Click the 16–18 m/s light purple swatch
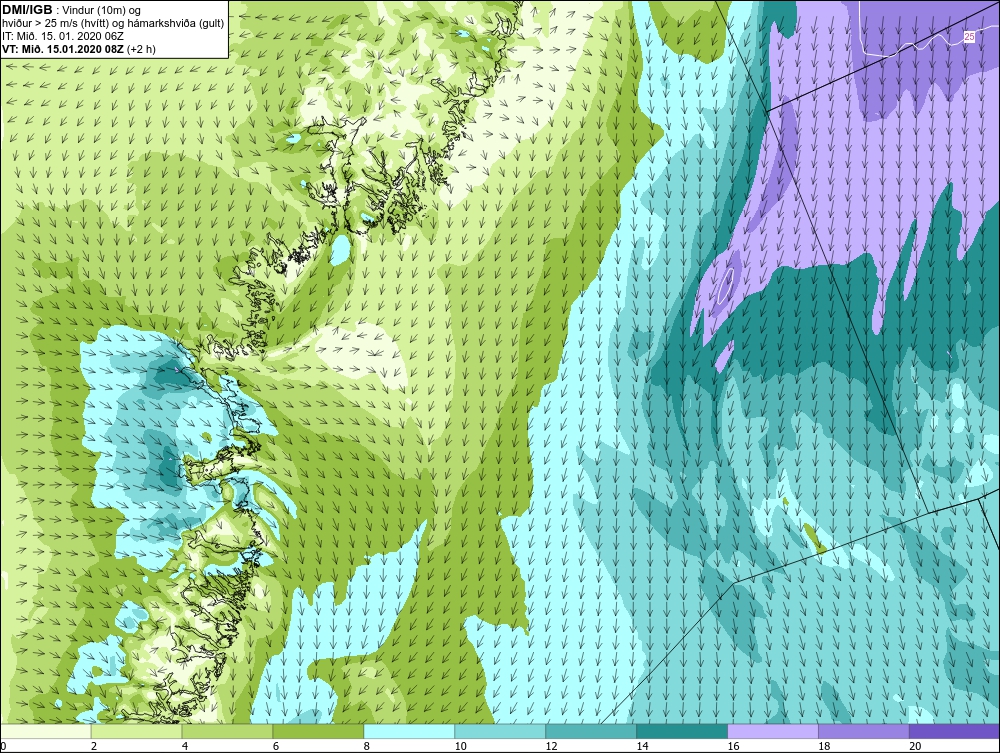The image size is (1000, 753). [x=772, y=731]
